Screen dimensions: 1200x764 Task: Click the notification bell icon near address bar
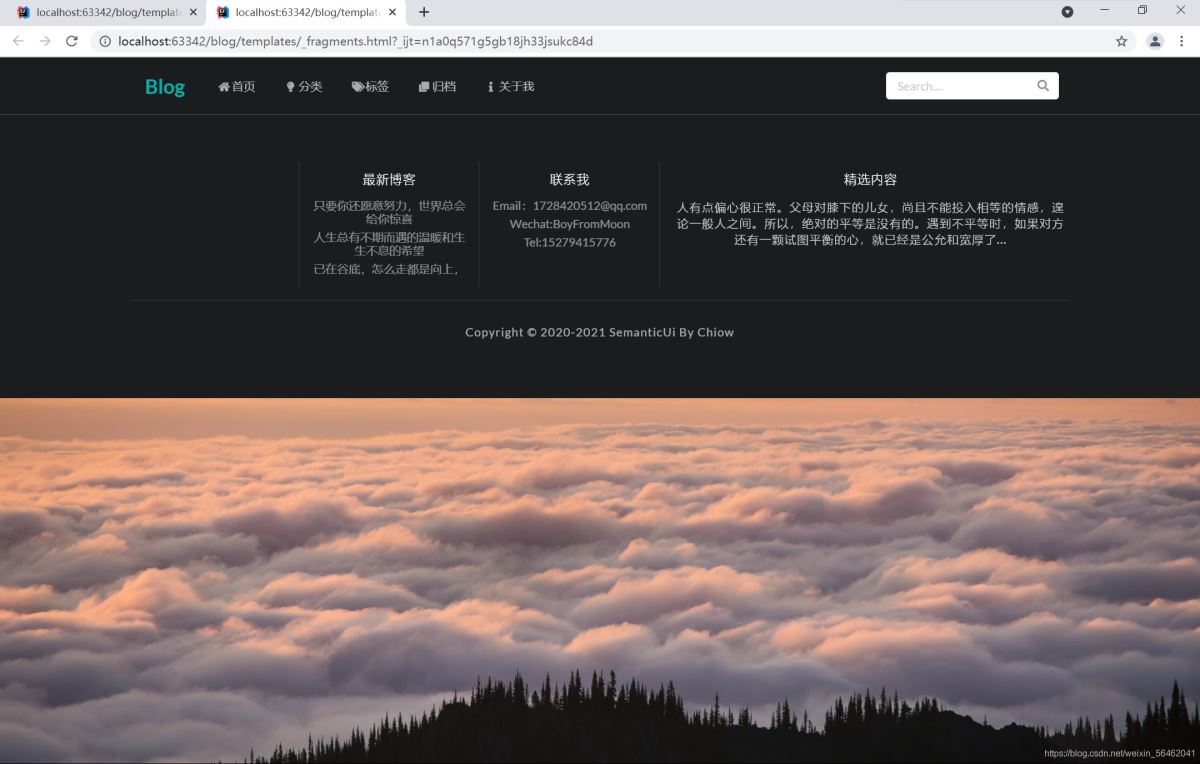coord(1067,12)
